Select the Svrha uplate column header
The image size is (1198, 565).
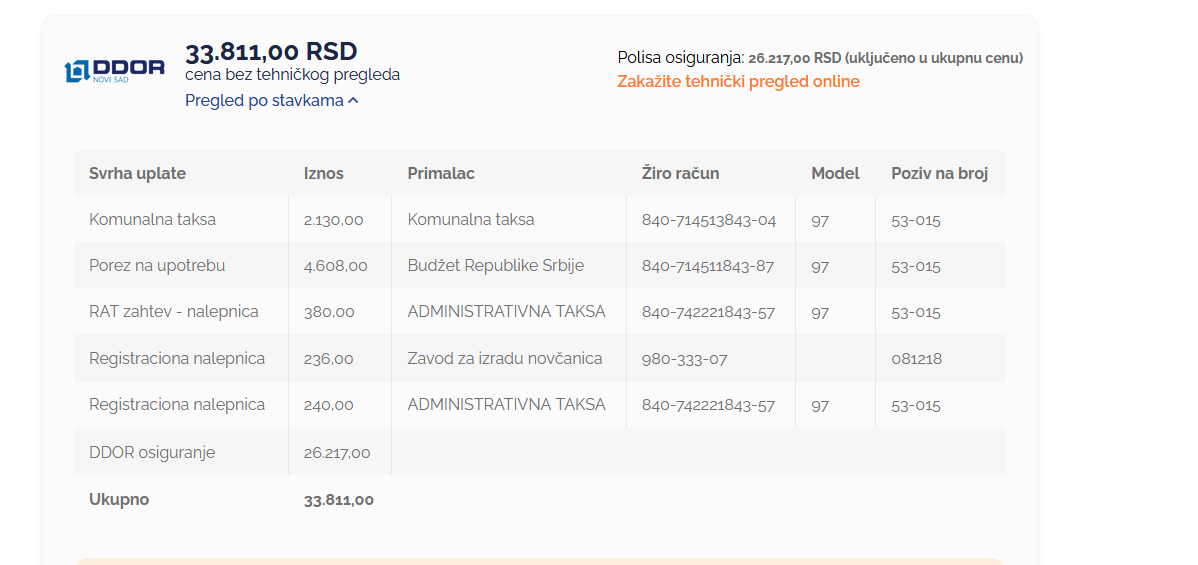138,174
